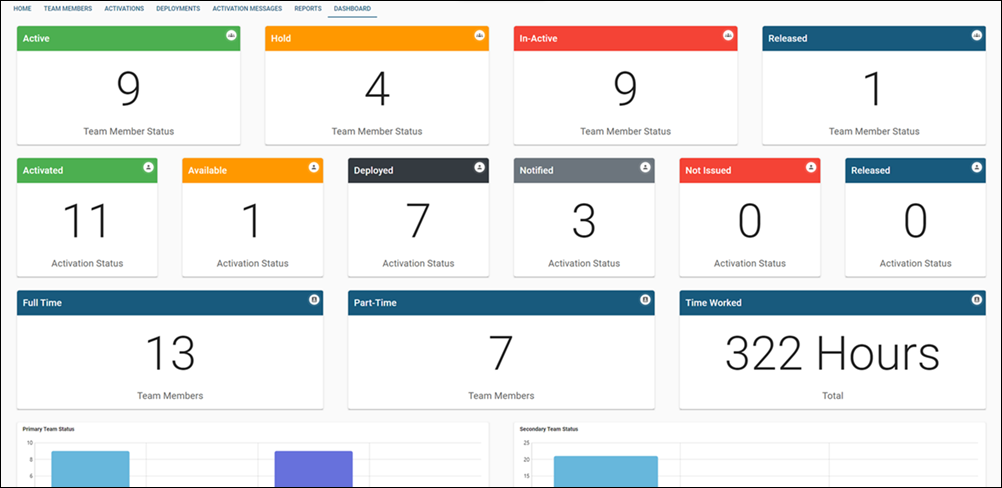Click the icon on the Part-Time card header
The height and width of the screenshot is (488, 1002).
[x=645, y=299]
